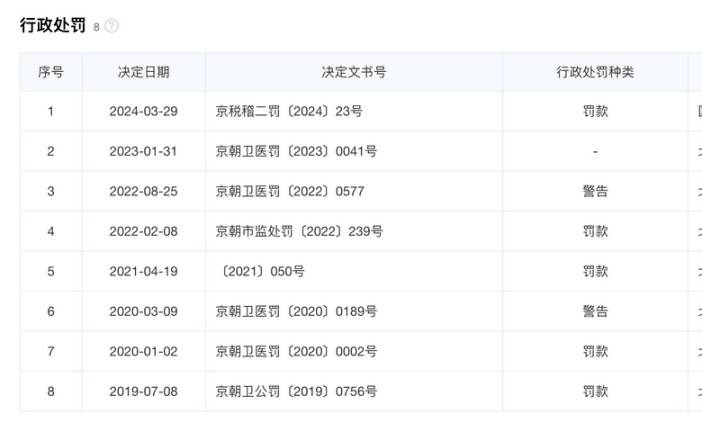The height and width of the screenshot is (423, 702).
Task: Open document 京朝卫医罚〔2023〕0041号
Action: 296,151
